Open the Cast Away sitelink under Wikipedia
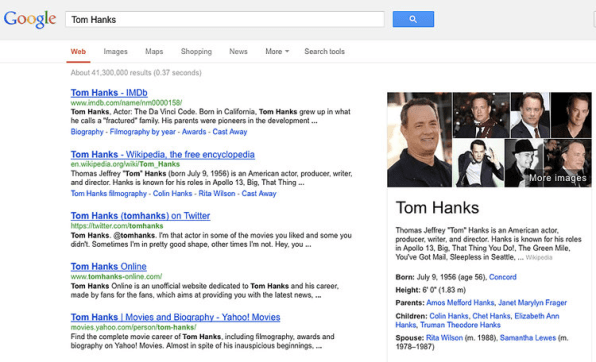The image size is (596, 362). [259, 194]
